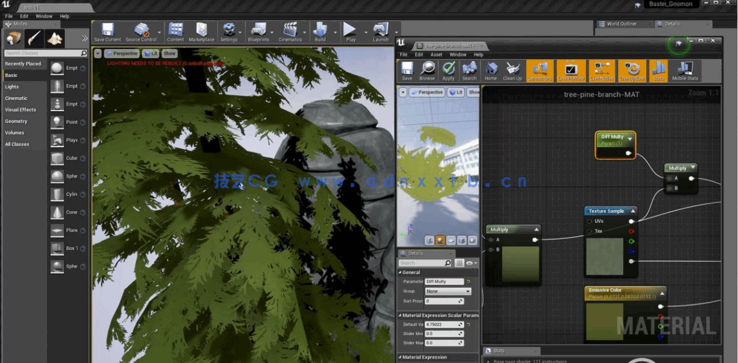Open Settings dropdown arrow in toolbar
Screen dimensions: 738x363
click(241, 33)
